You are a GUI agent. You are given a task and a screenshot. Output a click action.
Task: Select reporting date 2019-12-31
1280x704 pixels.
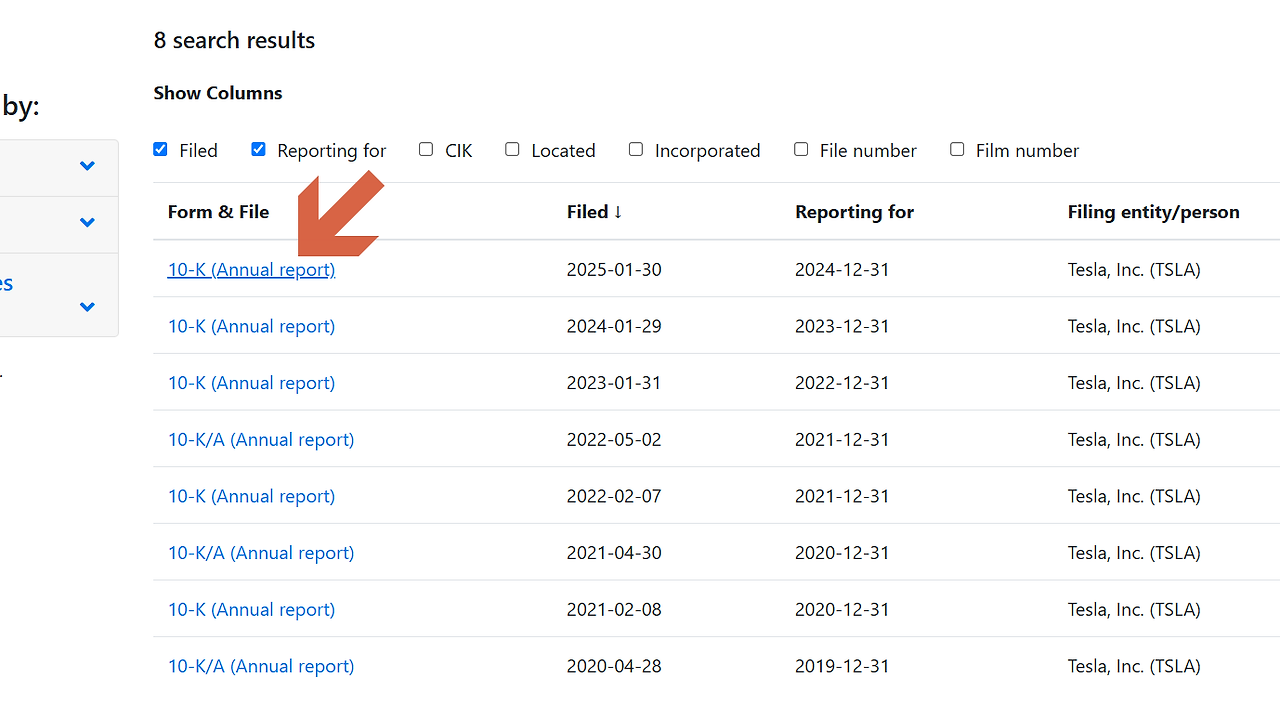click(x=842, y=666)
